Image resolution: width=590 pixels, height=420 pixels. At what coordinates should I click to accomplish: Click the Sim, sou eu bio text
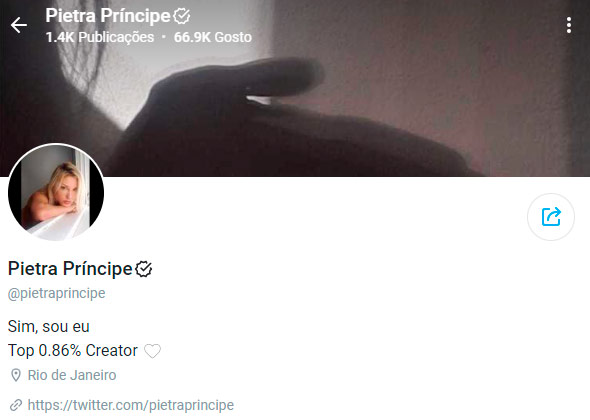coord(49,326)
